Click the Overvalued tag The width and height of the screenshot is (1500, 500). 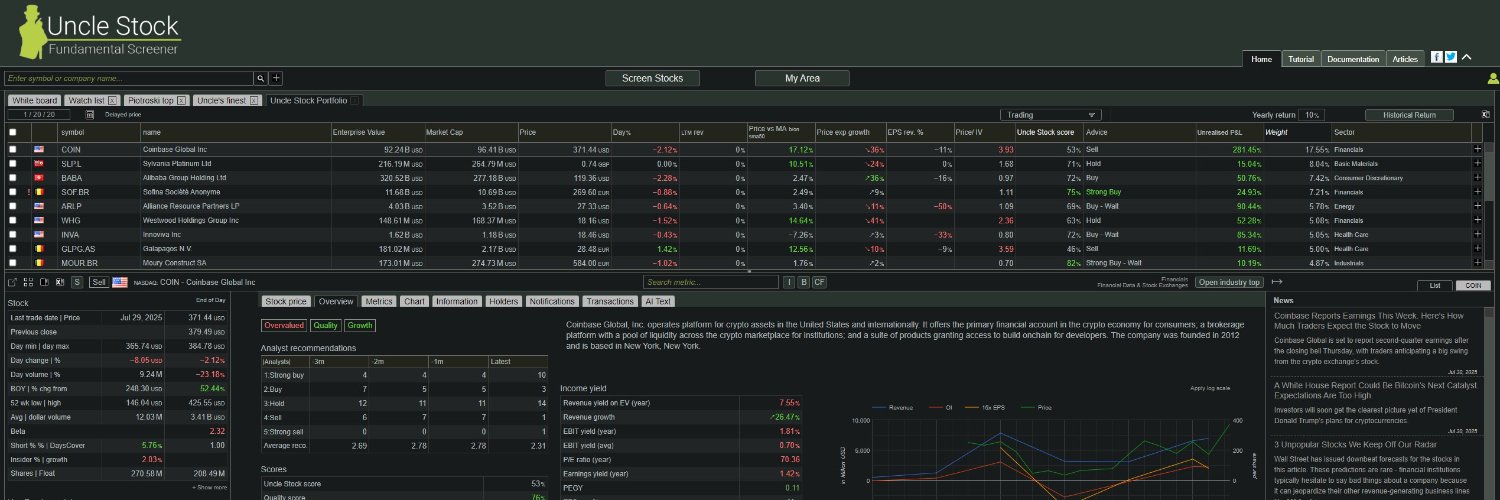(283, 325)
